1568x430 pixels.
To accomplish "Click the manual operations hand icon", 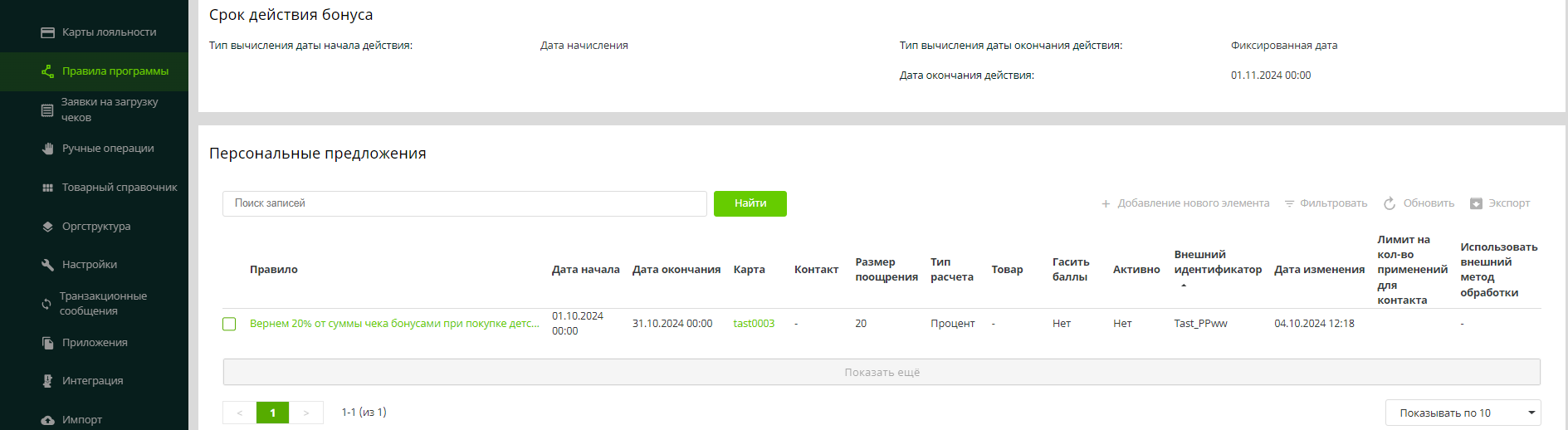I will point(47,149).
